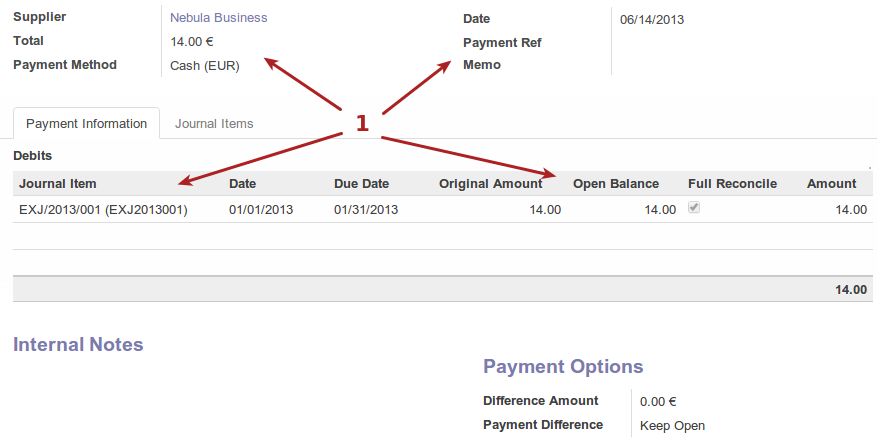Sort by the Due Date column header
Screen dimensions: 877x439
coord(361,184)
